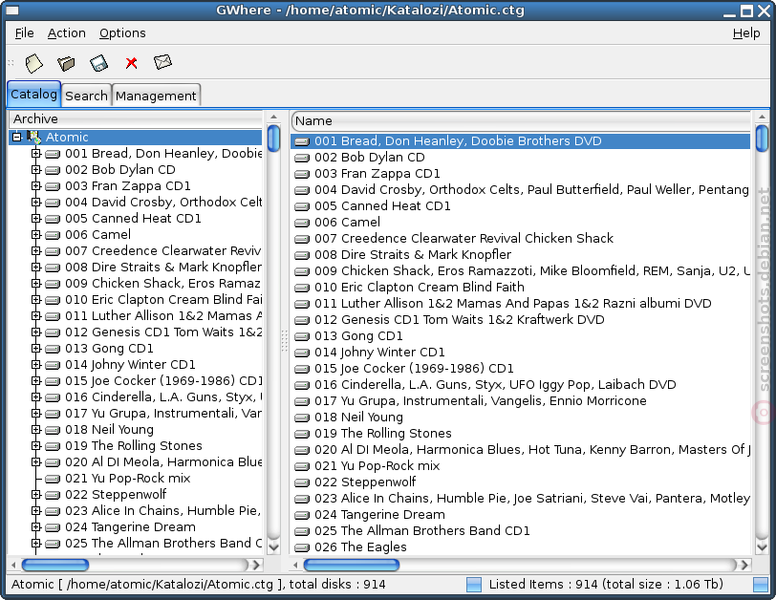Select 019 The Rolling Stones in right list
This screenshot has height=600, width=776.
point(521,433)
